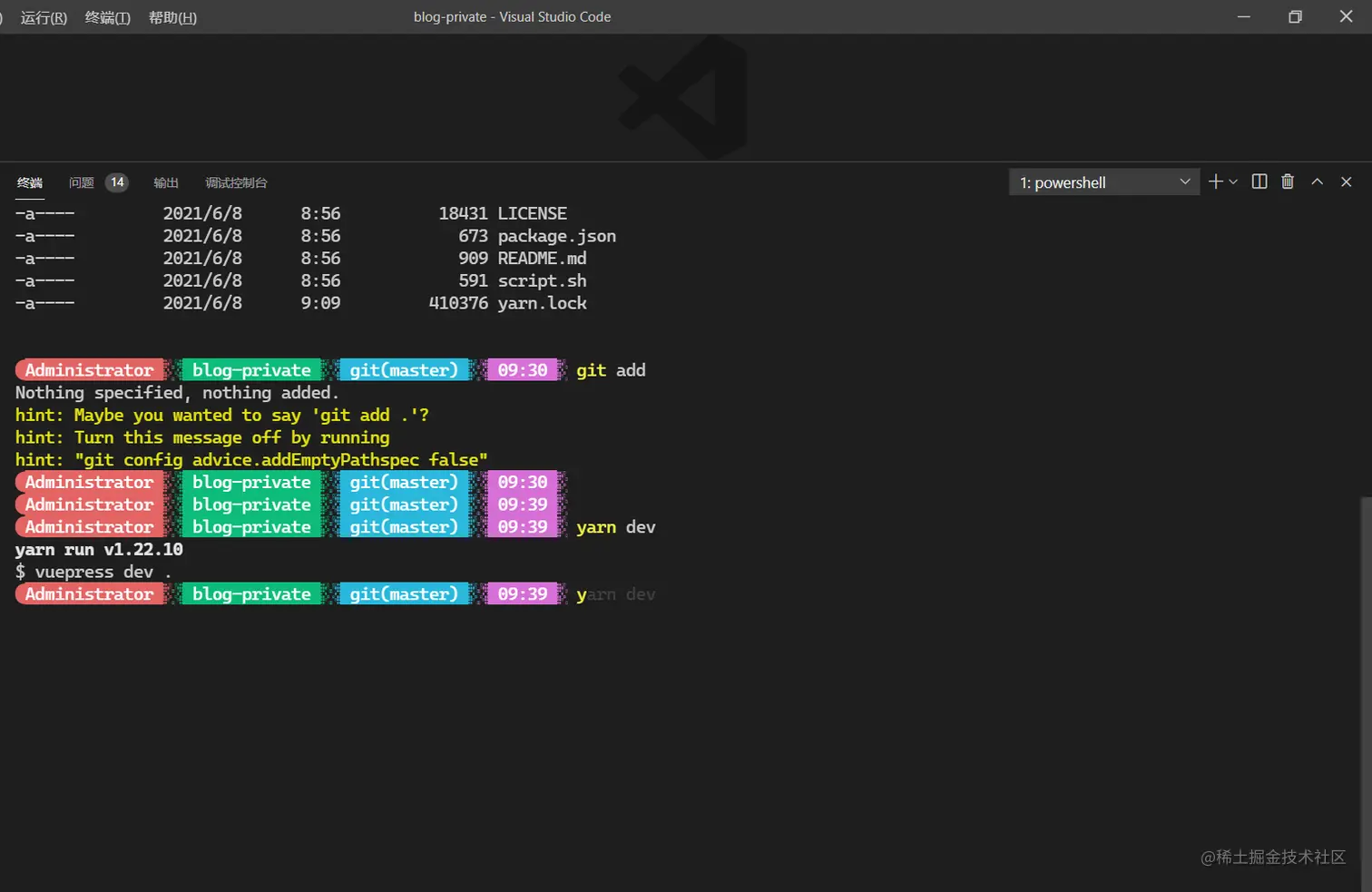Maximize the panel size with the up chevron

1317,181
